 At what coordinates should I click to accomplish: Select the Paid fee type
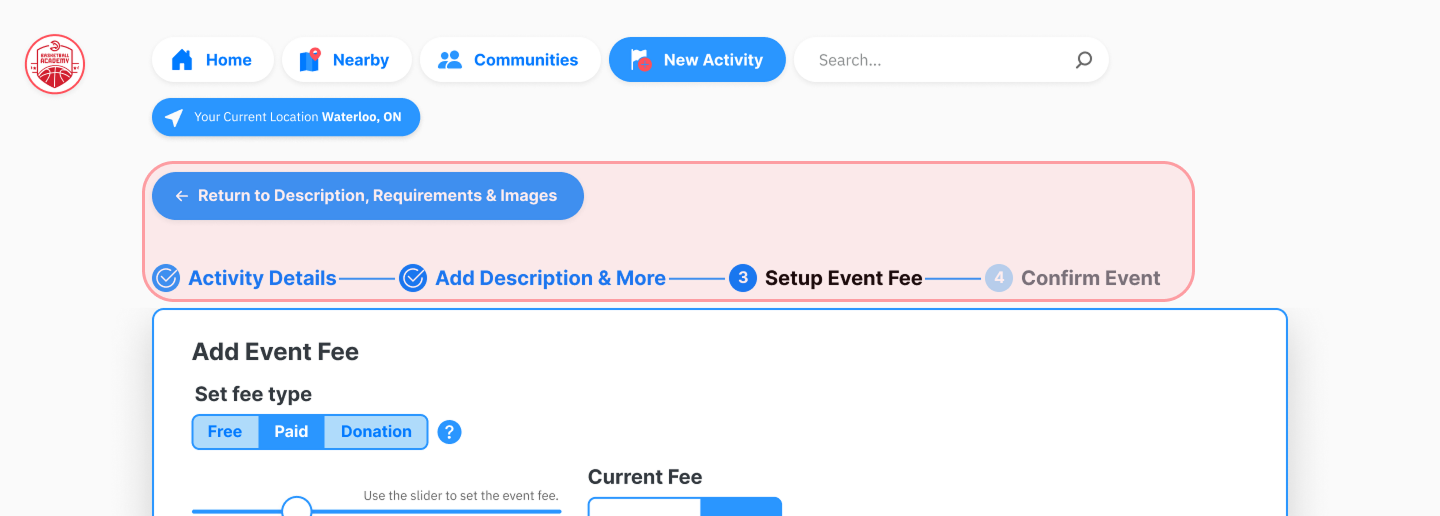click(291, 432)
